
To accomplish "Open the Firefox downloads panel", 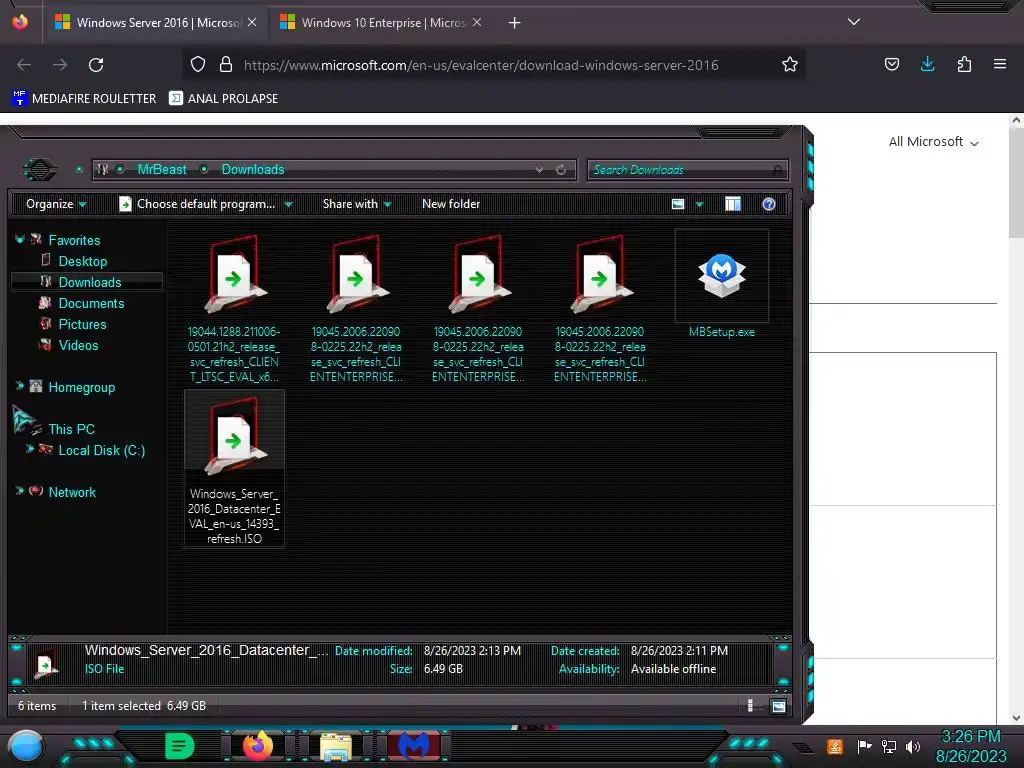I will click(x=927, y=64).
